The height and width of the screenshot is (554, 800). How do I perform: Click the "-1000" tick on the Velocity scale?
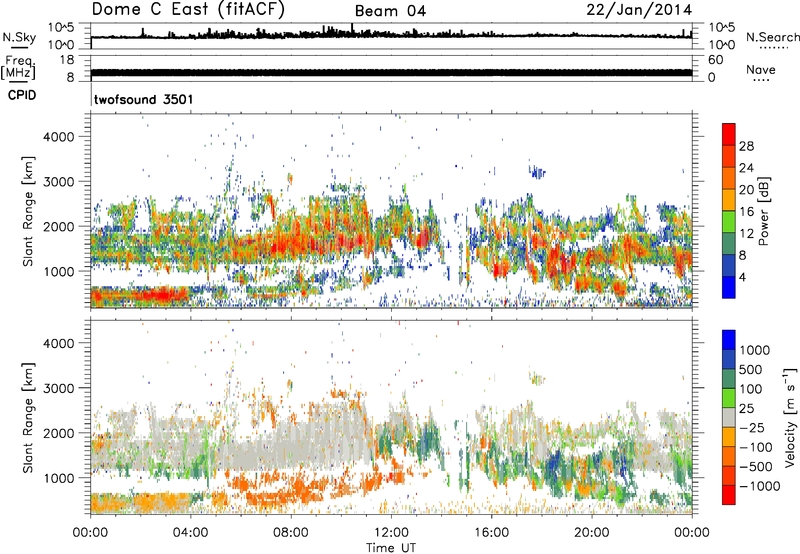759,486
